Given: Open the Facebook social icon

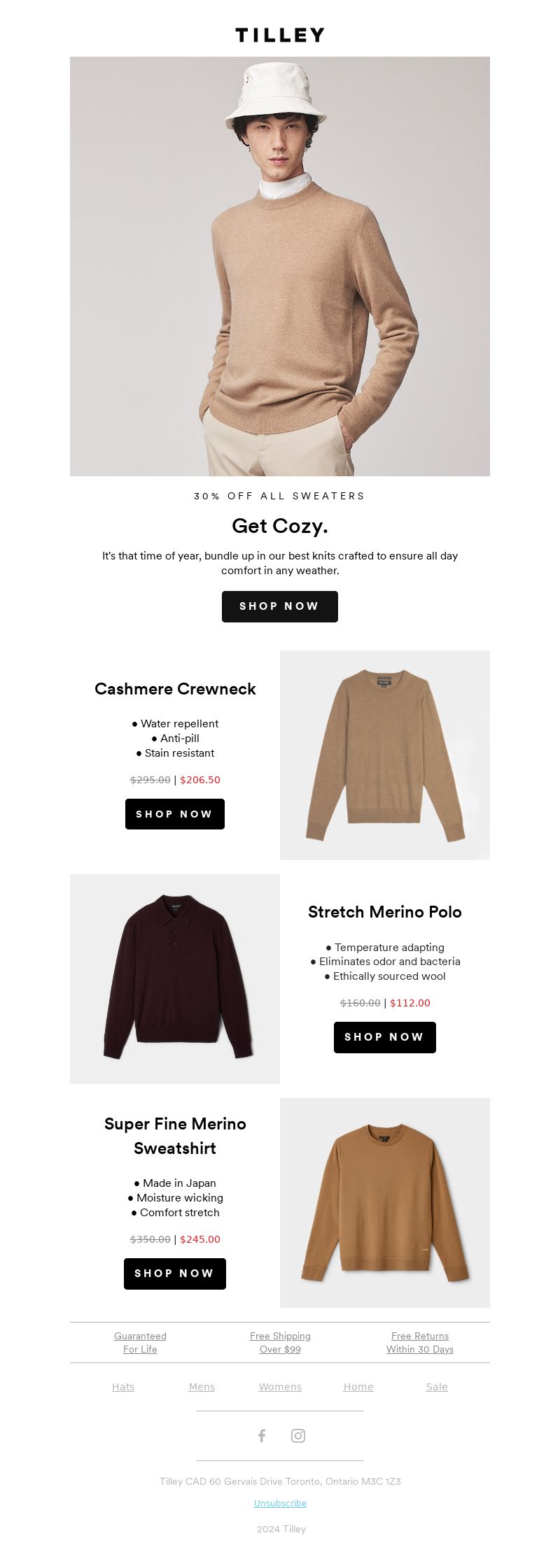Looking at the screenshot, I should click(x=262, y=1436).
